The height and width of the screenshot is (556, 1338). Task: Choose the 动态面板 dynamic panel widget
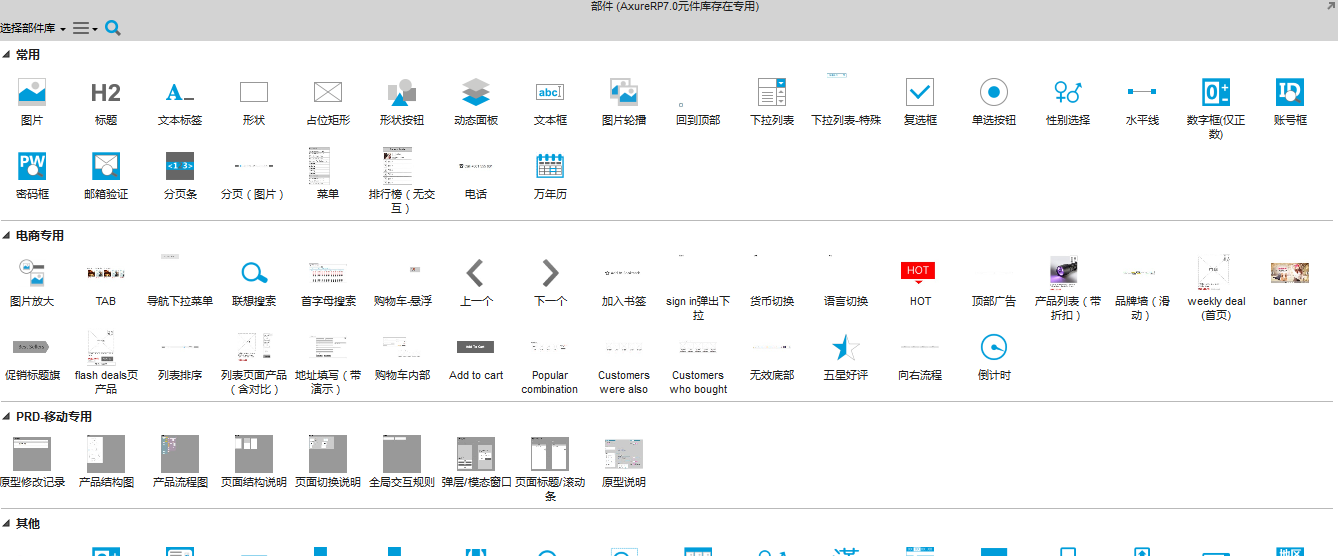click(x=476, y=93)
